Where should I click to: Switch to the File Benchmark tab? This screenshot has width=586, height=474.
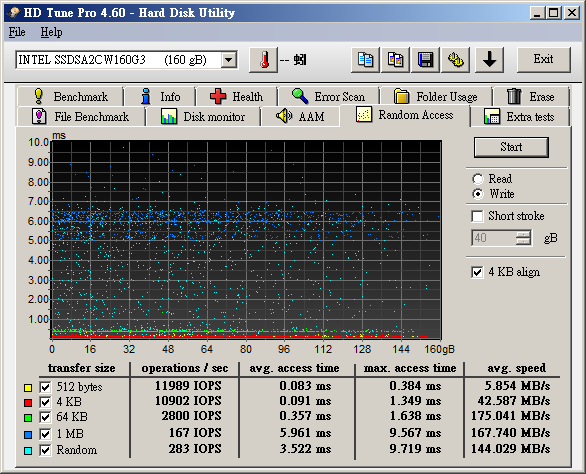[81, 117]
